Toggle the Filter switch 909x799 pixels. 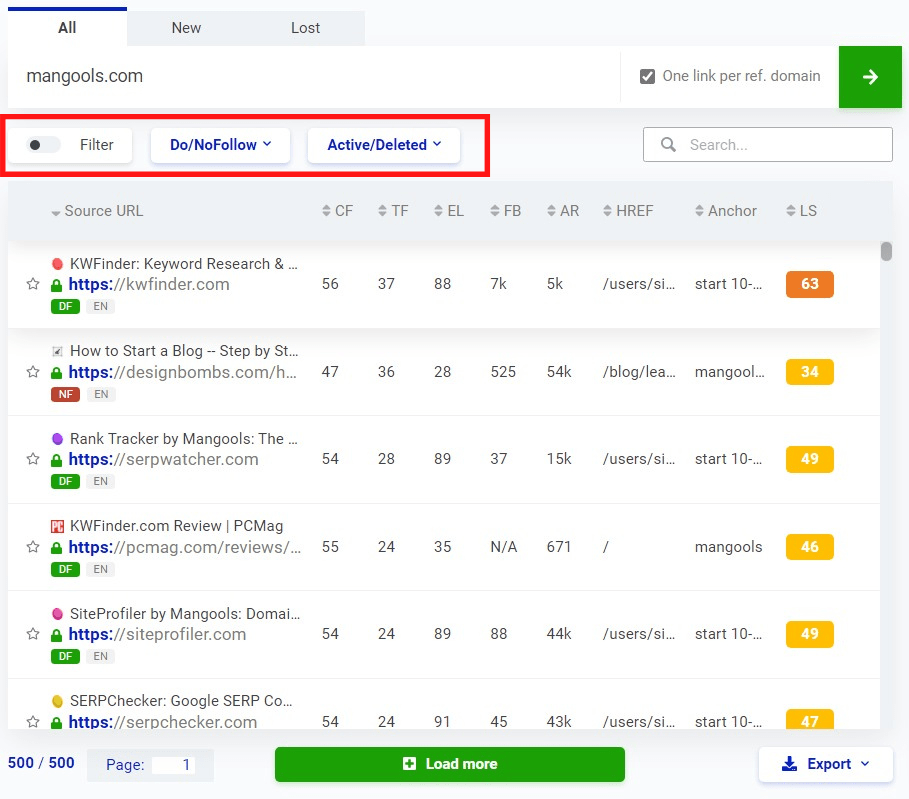click(x=43, y=144)
